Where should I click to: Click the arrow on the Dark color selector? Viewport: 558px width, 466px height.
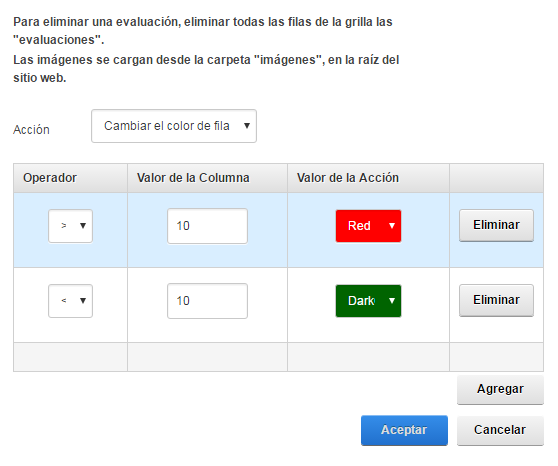click(x=392, y=301)
